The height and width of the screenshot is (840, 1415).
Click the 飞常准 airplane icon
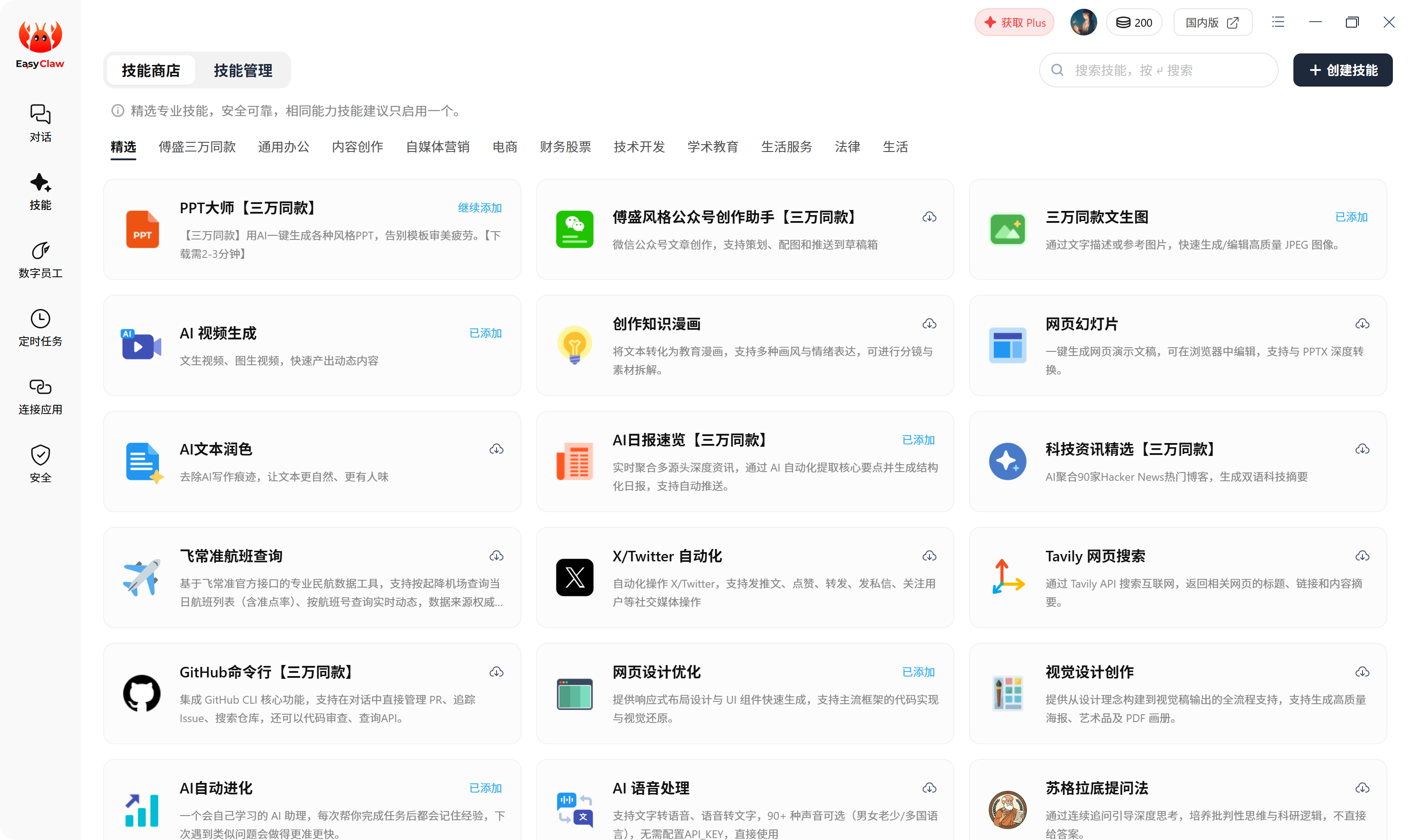[x=141, y=577]
